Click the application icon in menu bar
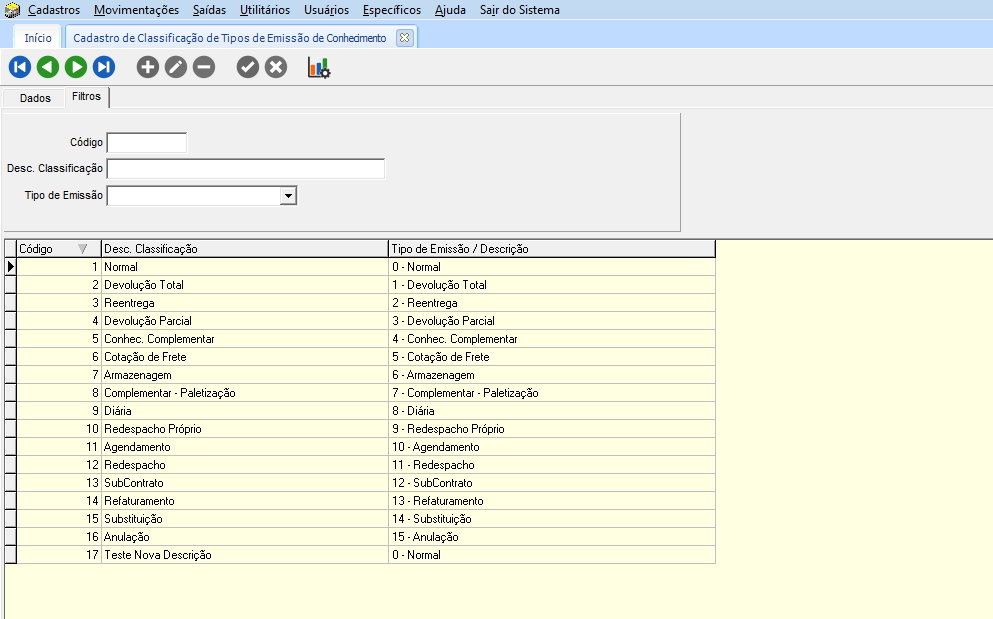 tap(12, 10)
